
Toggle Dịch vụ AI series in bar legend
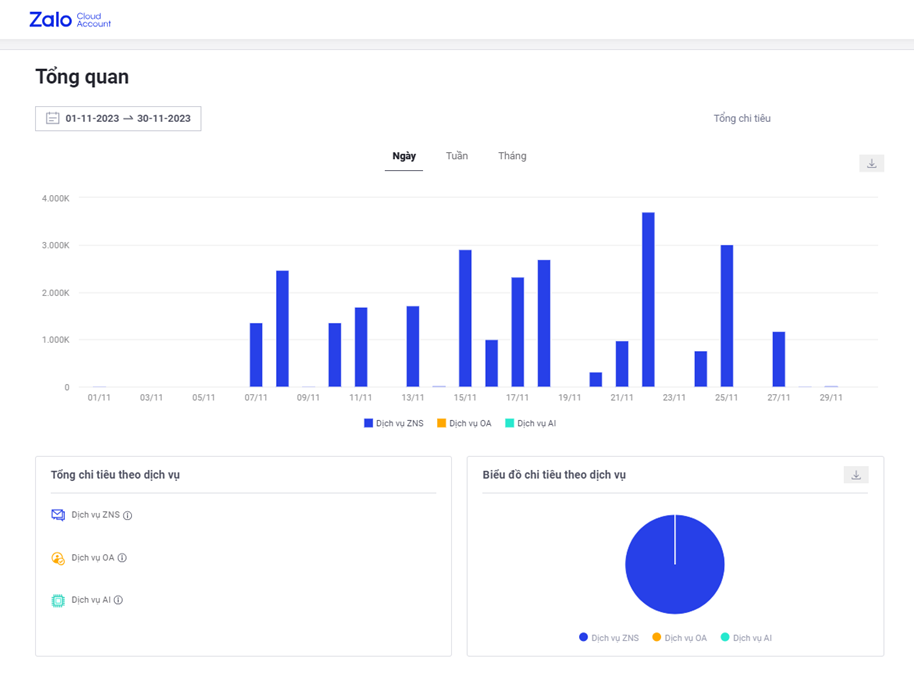pyautogui.click(x=530, y=423)
